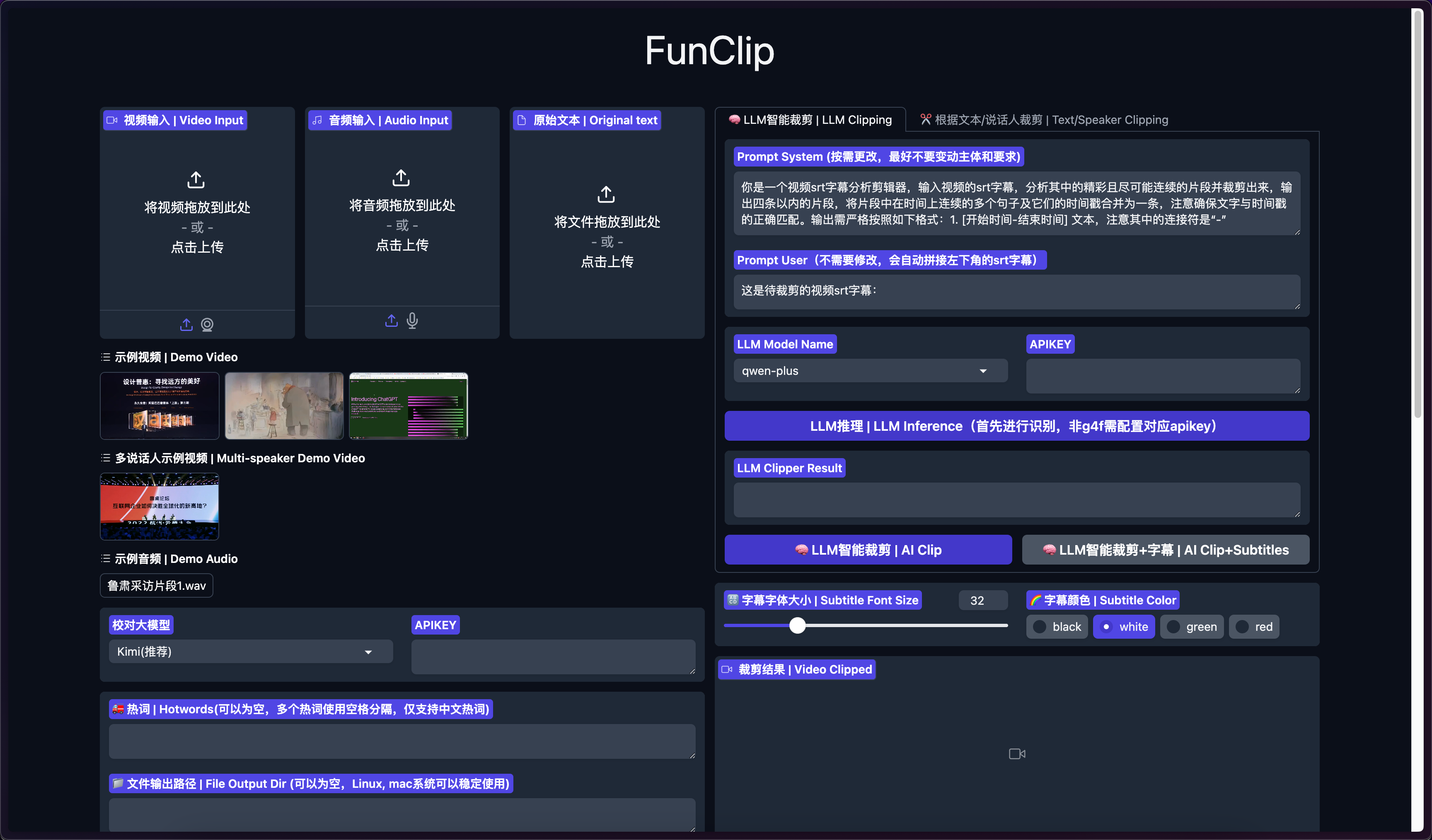Select the red subtitle color

[x=1253, y=627]
